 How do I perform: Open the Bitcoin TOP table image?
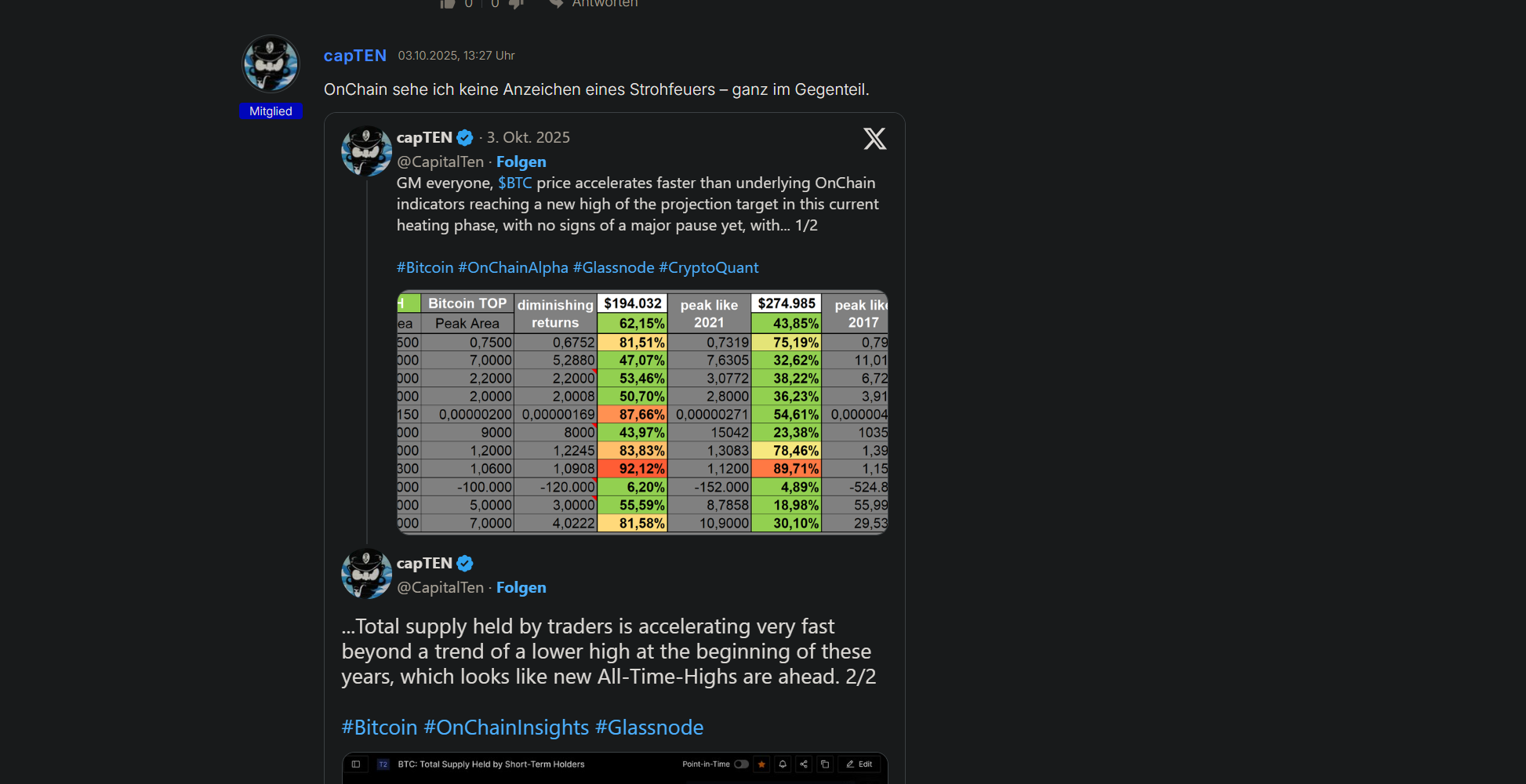click(642, 412)
